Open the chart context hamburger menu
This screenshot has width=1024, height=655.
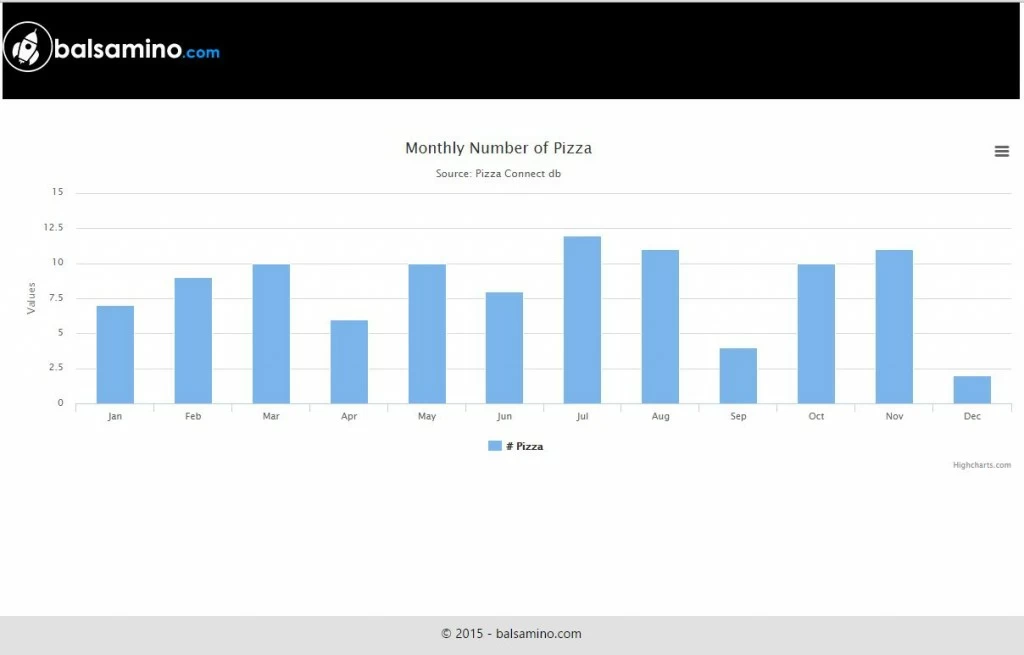click(x=1001, y=152)
